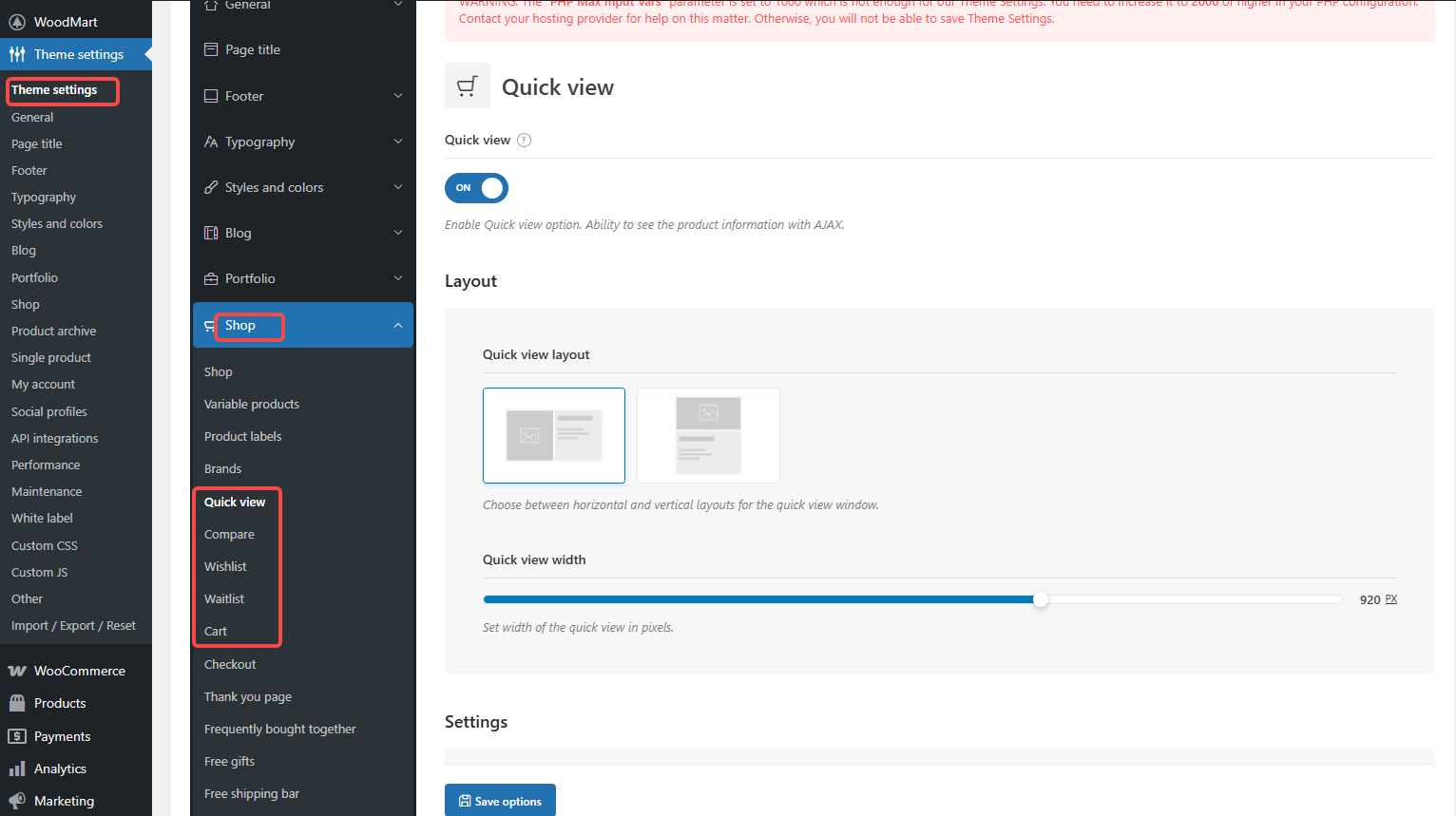Open Import / Export / Reset link
1456x816 pixels.
73,625
